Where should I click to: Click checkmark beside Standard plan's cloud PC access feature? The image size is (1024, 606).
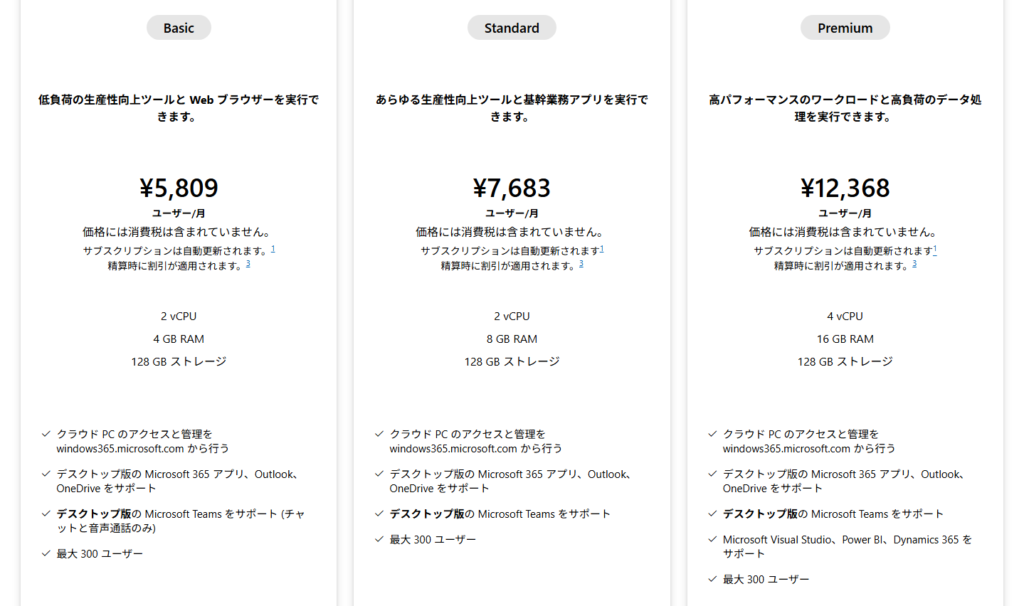[x=380, y=434]
